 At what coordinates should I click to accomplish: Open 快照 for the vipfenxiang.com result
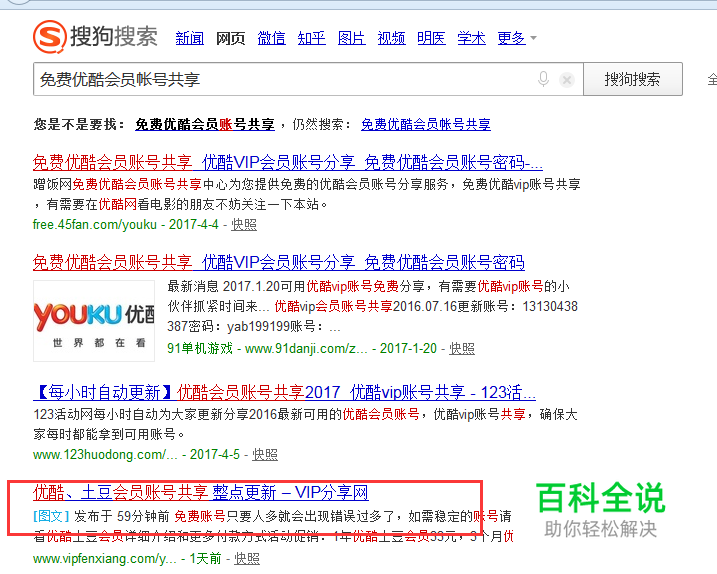click(x=247, y=558)
